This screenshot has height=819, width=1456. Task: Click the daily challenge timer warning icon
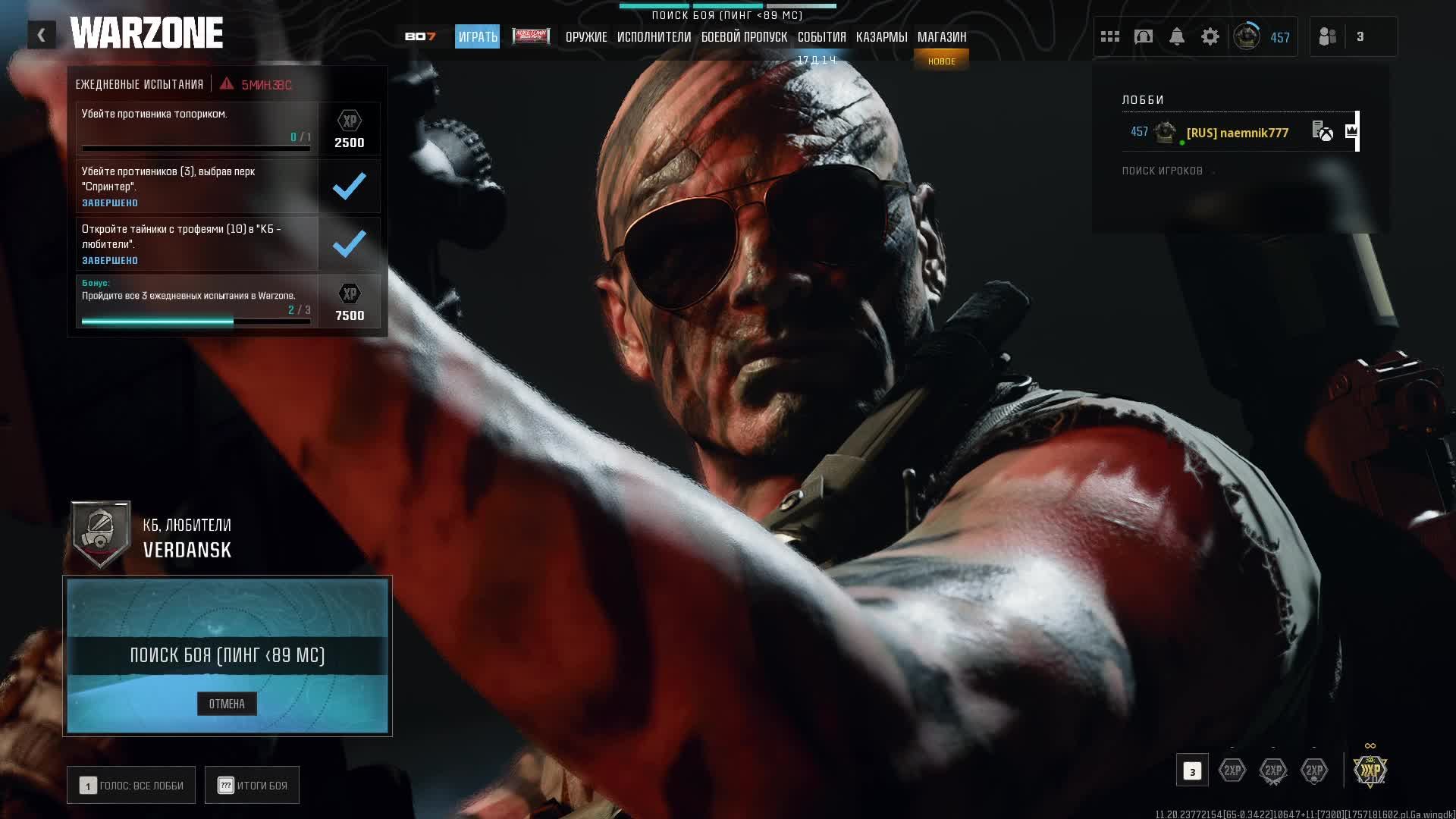click(227, 83)
